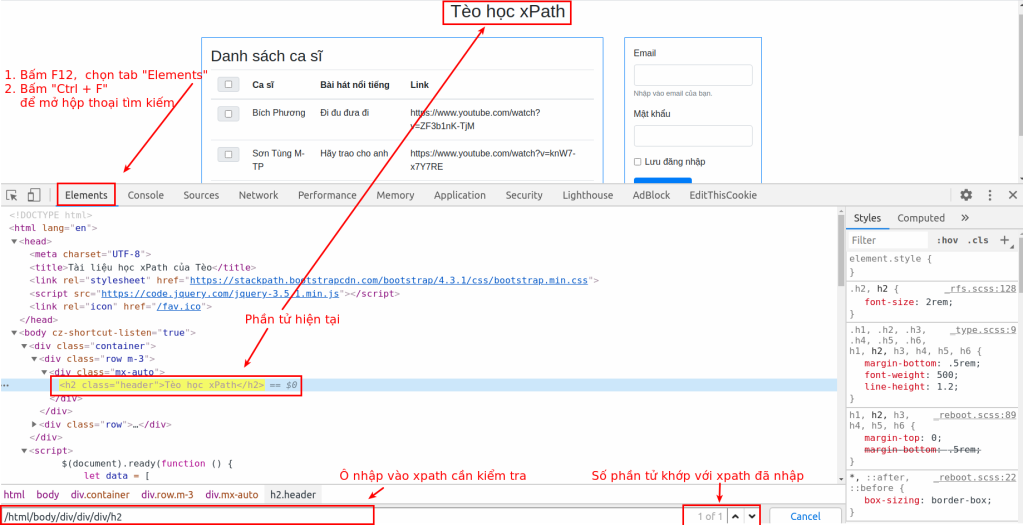
Task: Open the Performance tab
Action: 328,195
